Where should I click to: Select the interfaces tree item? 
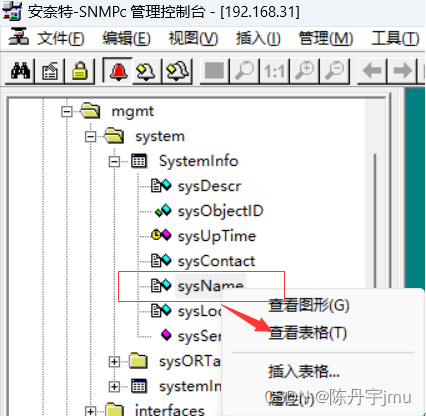click(x=169, y=410)
